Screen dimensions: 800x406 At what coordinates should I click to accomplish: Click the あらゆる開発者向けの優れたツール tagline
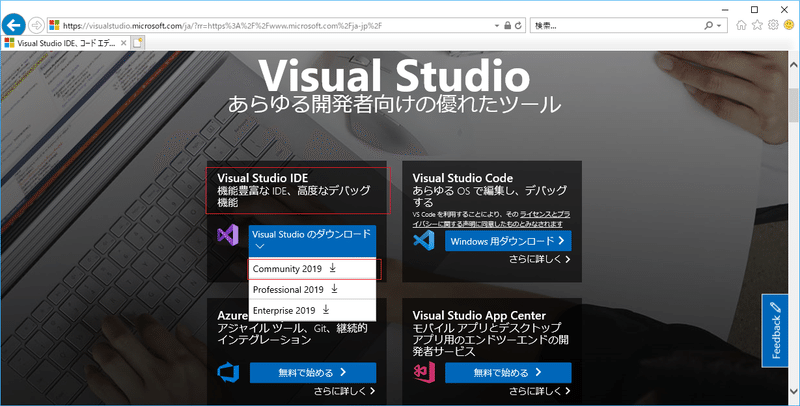[x=394, y=105]
